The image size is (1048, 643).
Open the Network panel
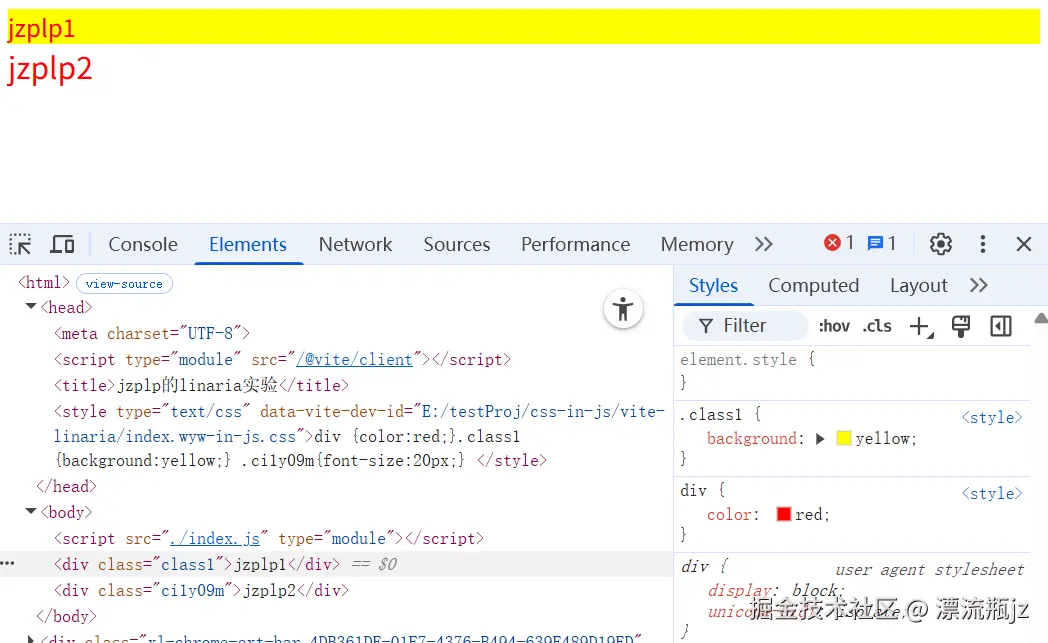(x=355, y=244)
